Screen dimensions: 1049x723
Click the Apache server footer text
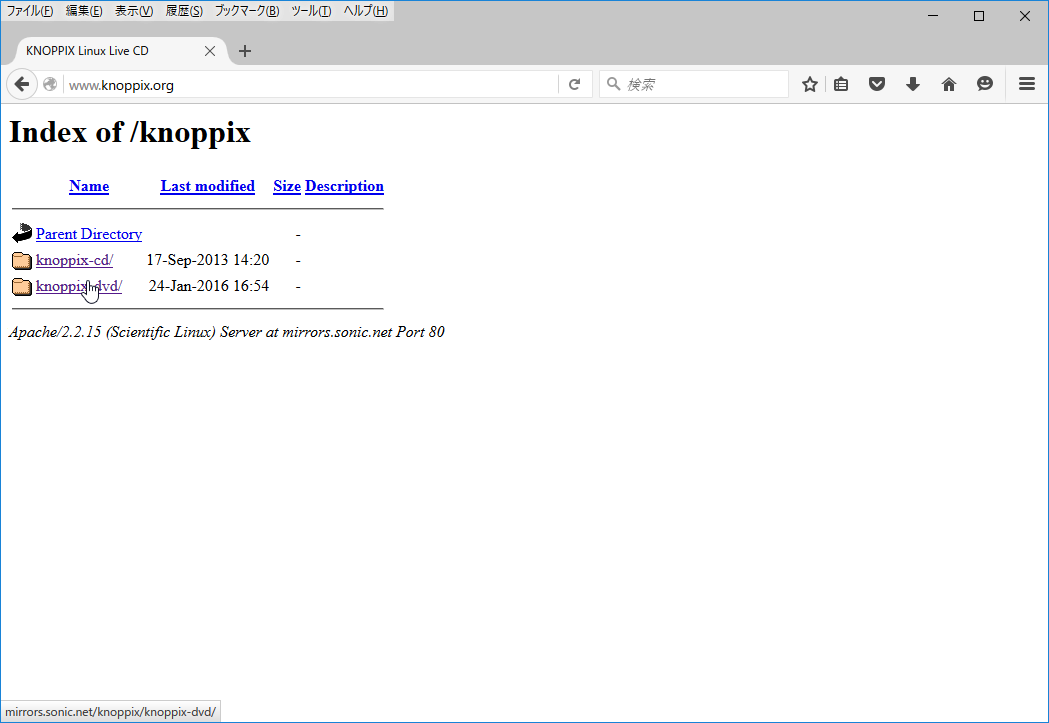(x=227, y=332)
